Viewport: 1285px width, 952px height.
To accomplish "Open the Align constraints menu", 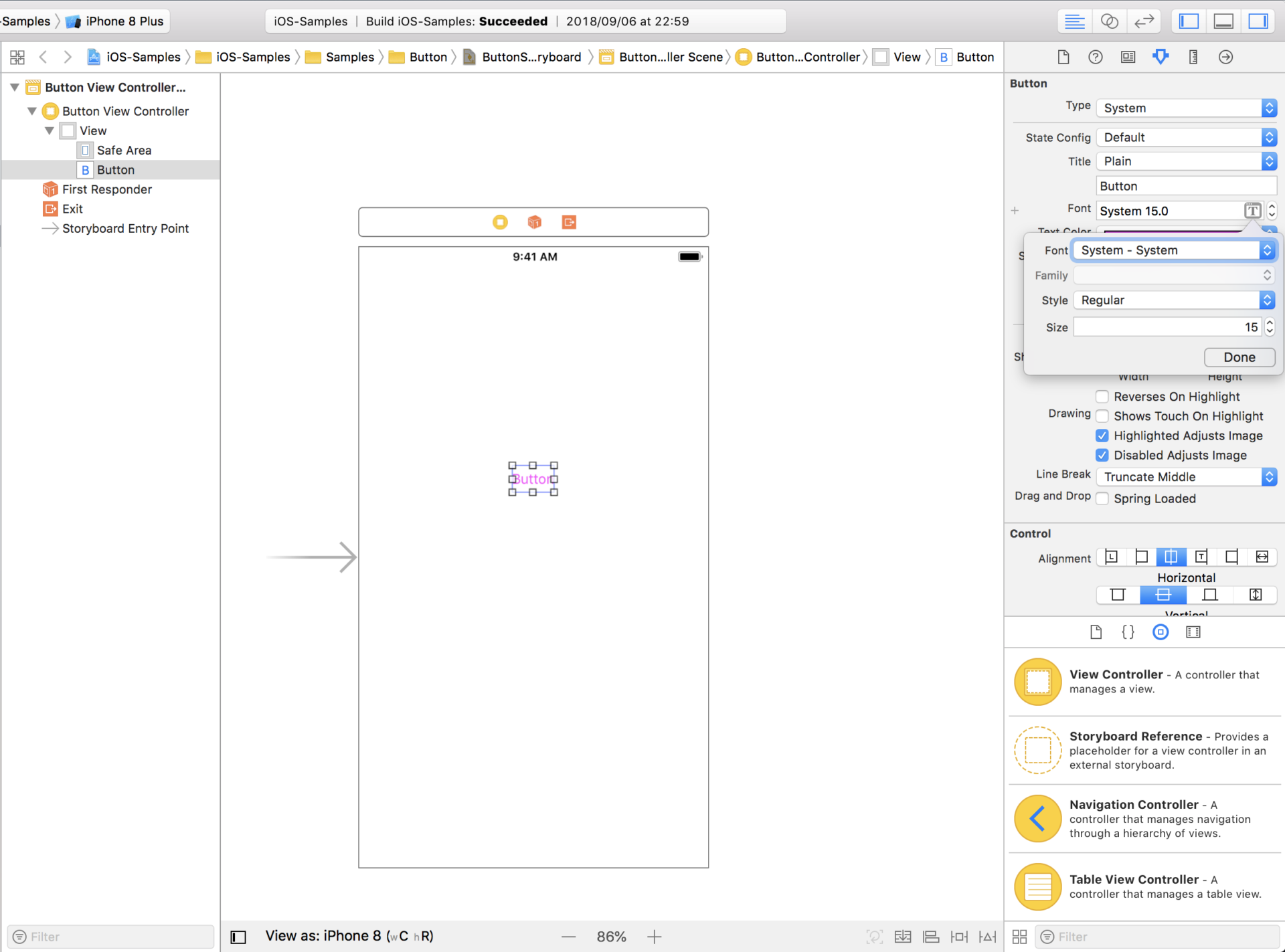I will pyautogui.click(x=931, y=937).
